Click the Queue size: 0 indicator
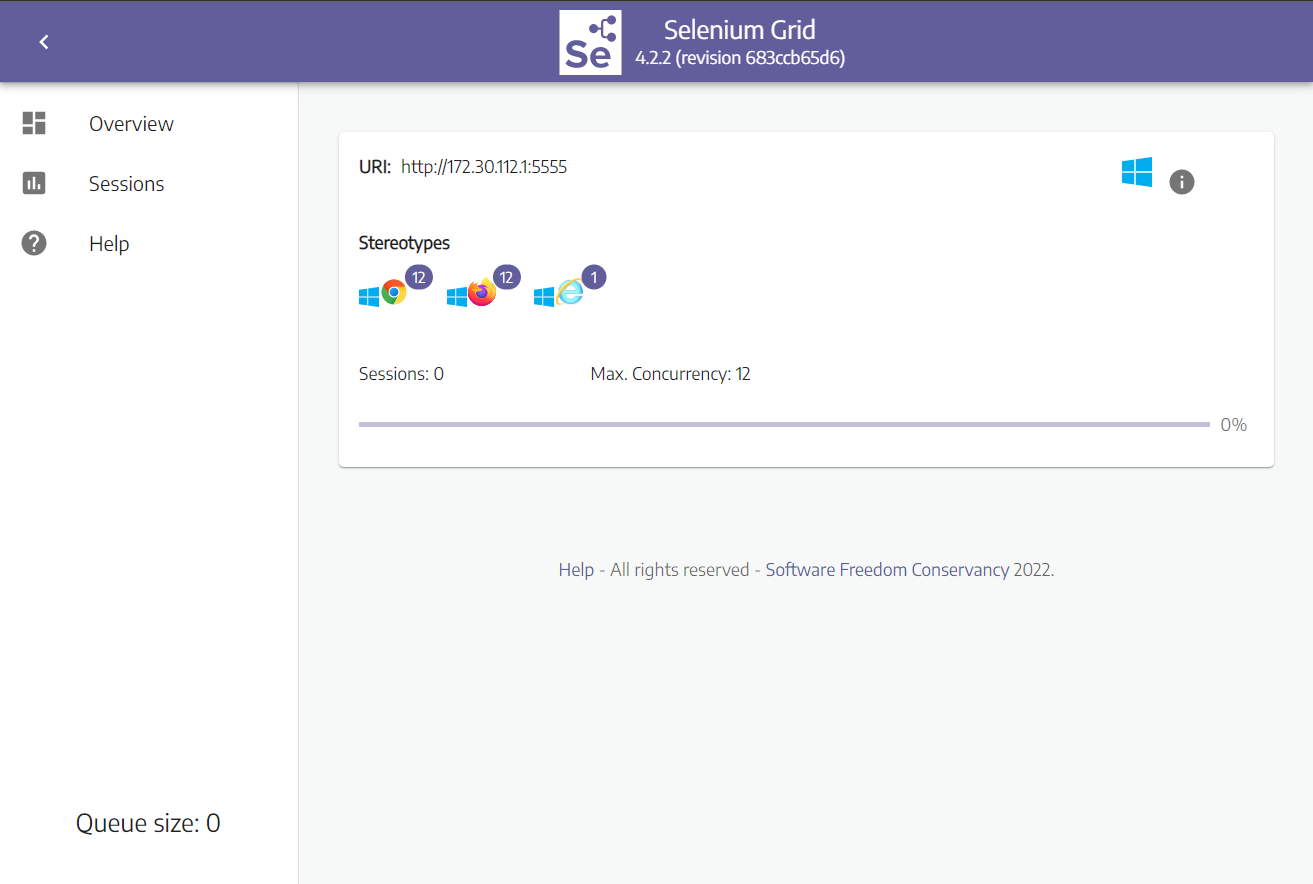Viewport: 1313px width, 884px height. 148,823
